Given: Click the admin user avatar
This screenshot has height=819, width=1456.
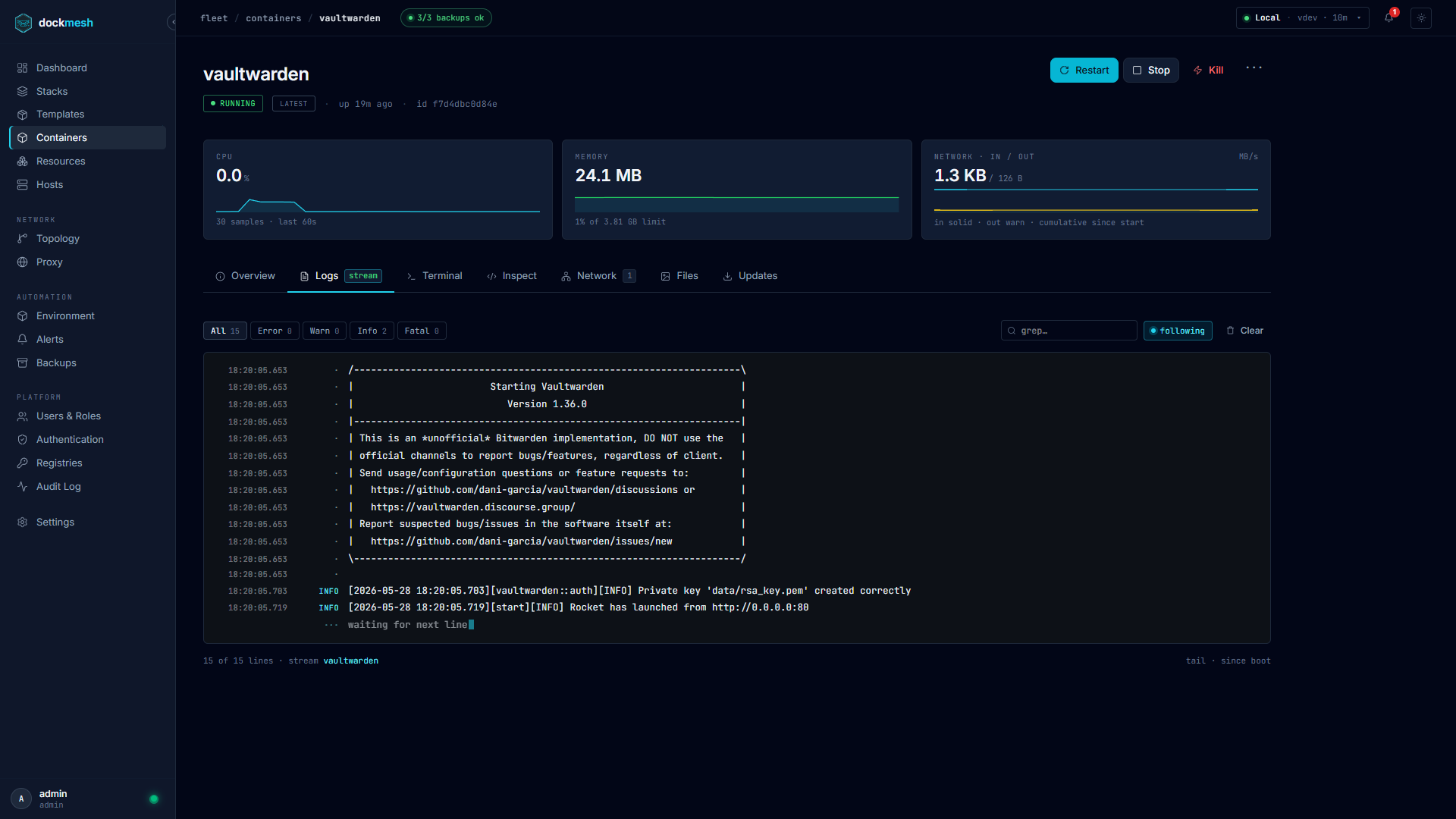Looking at the screenshot, I should (x=21, y=799).
